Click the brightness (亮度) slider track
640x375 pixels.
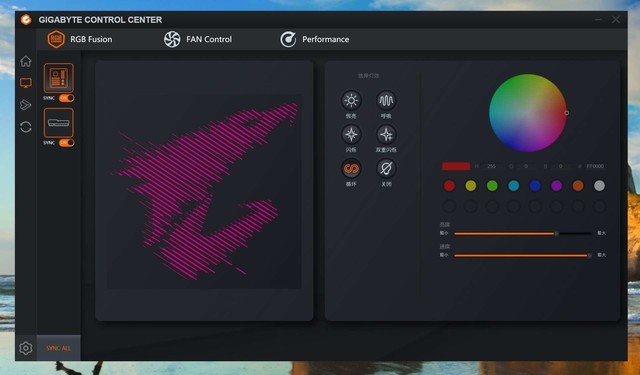click(523, 234)
